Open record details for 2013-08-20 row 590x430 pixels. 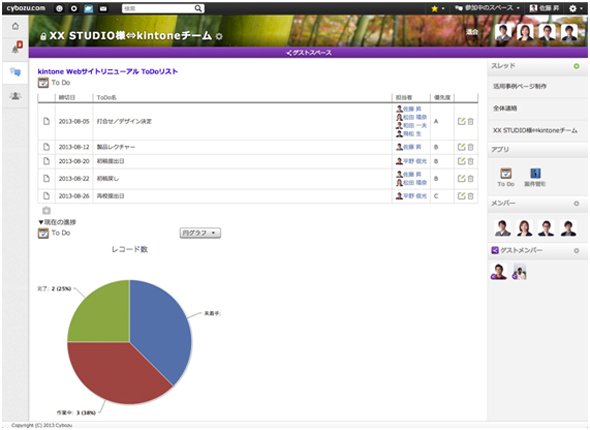pyautogui.click(x=46, y=161)
